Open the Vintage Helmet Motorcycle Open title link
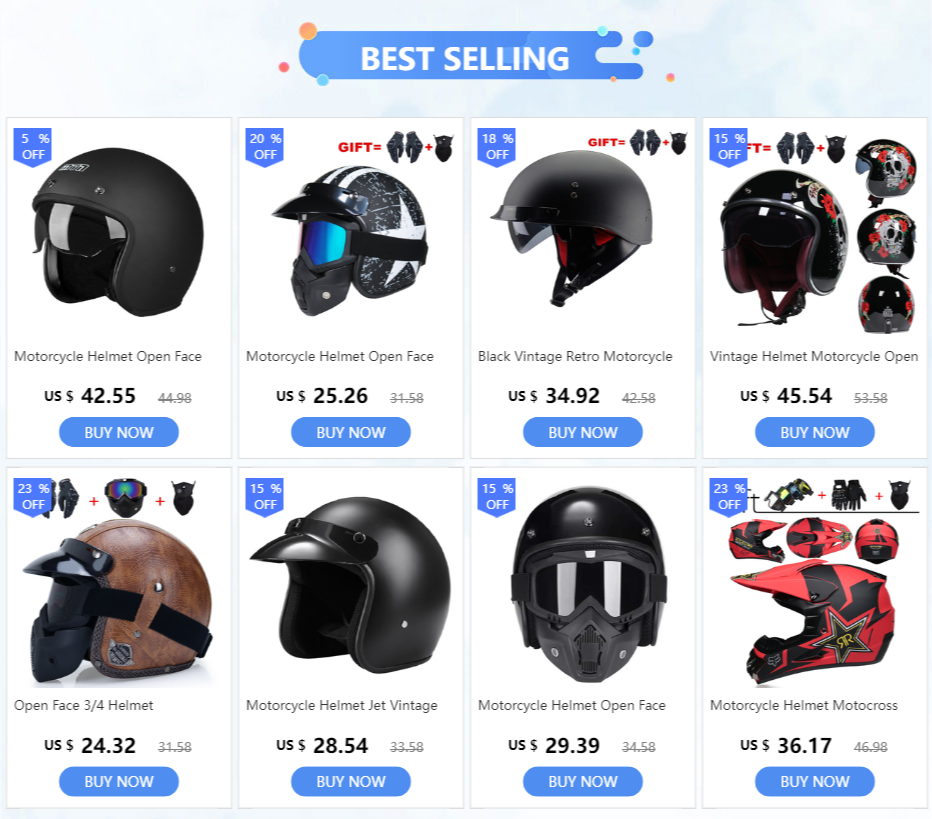Image resolution: width=932 pixels, height=819 pixels. click(814, 357)
